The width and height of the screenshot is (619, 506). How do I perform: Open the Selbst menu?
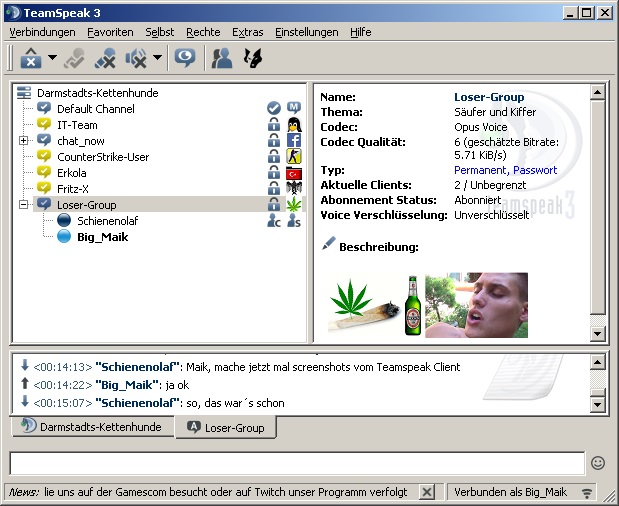coord(159,32)
